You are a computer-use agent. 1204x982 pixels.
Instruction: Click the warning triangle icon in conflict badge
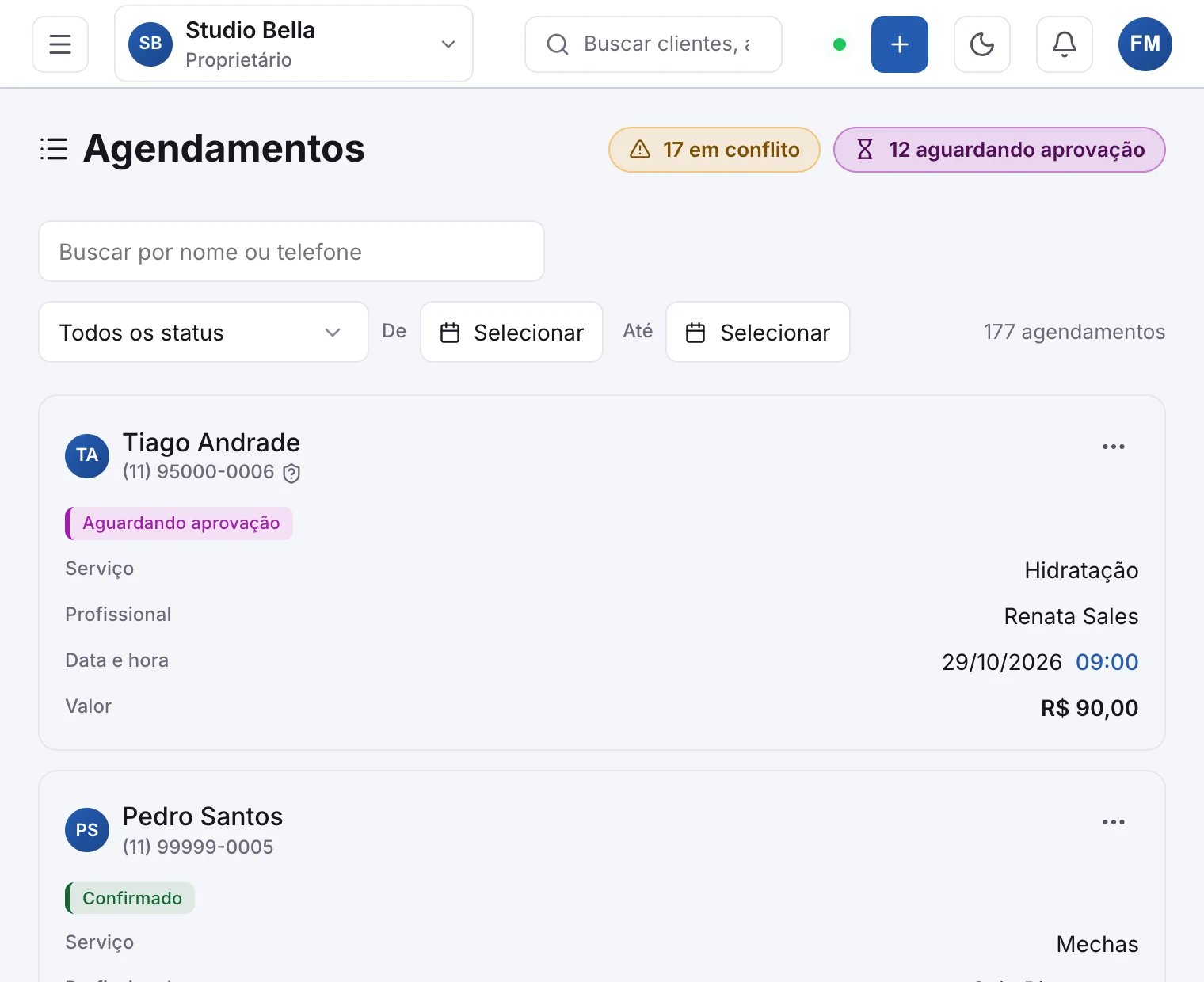(x=640, y=149)
